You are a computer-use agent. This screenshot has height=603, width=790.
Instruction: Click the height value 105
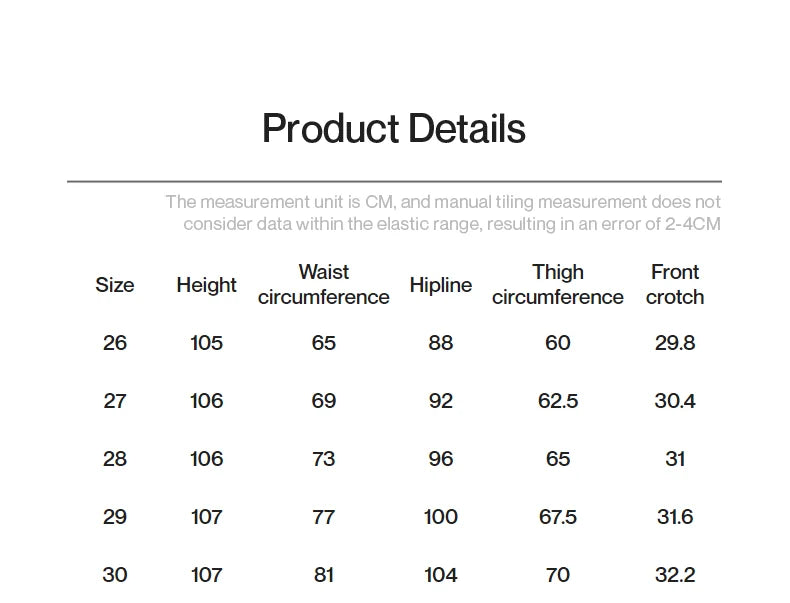point(206,343)
